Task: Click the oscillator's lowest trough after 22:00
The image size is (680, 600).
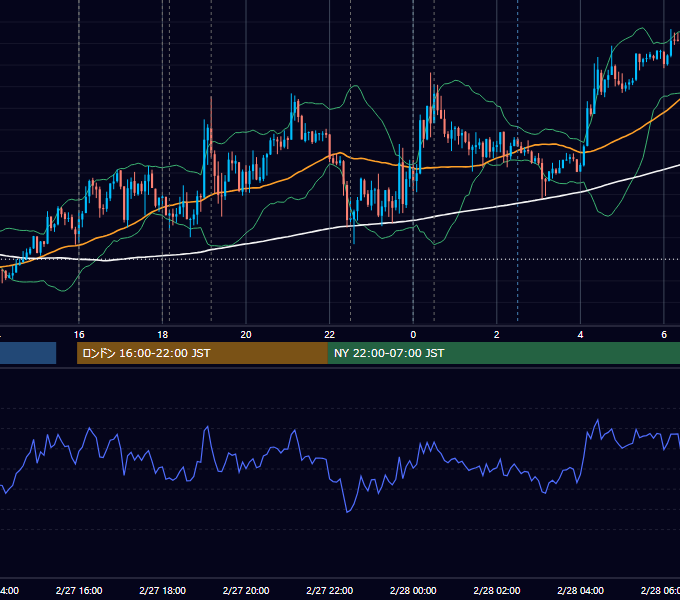Action: pos(347,512)
